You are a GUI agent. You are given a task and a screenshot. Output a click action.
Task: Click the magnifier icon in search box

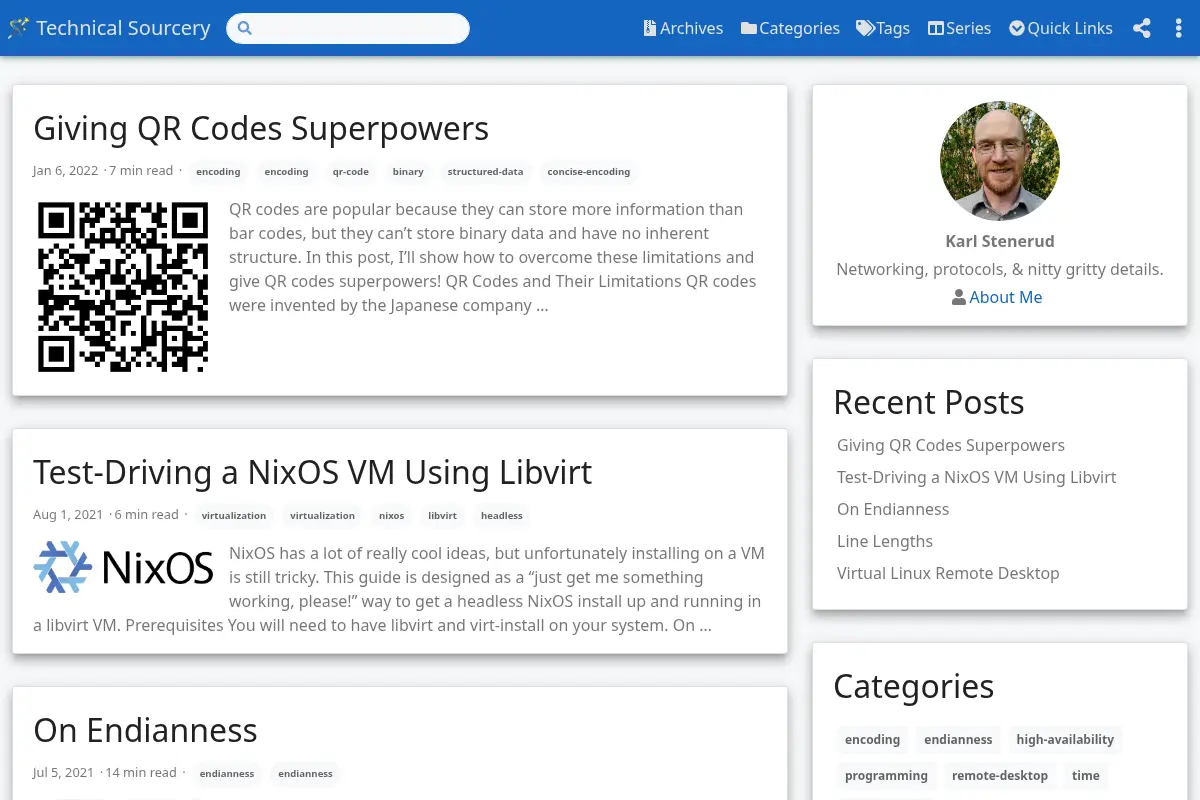point(245,28)
